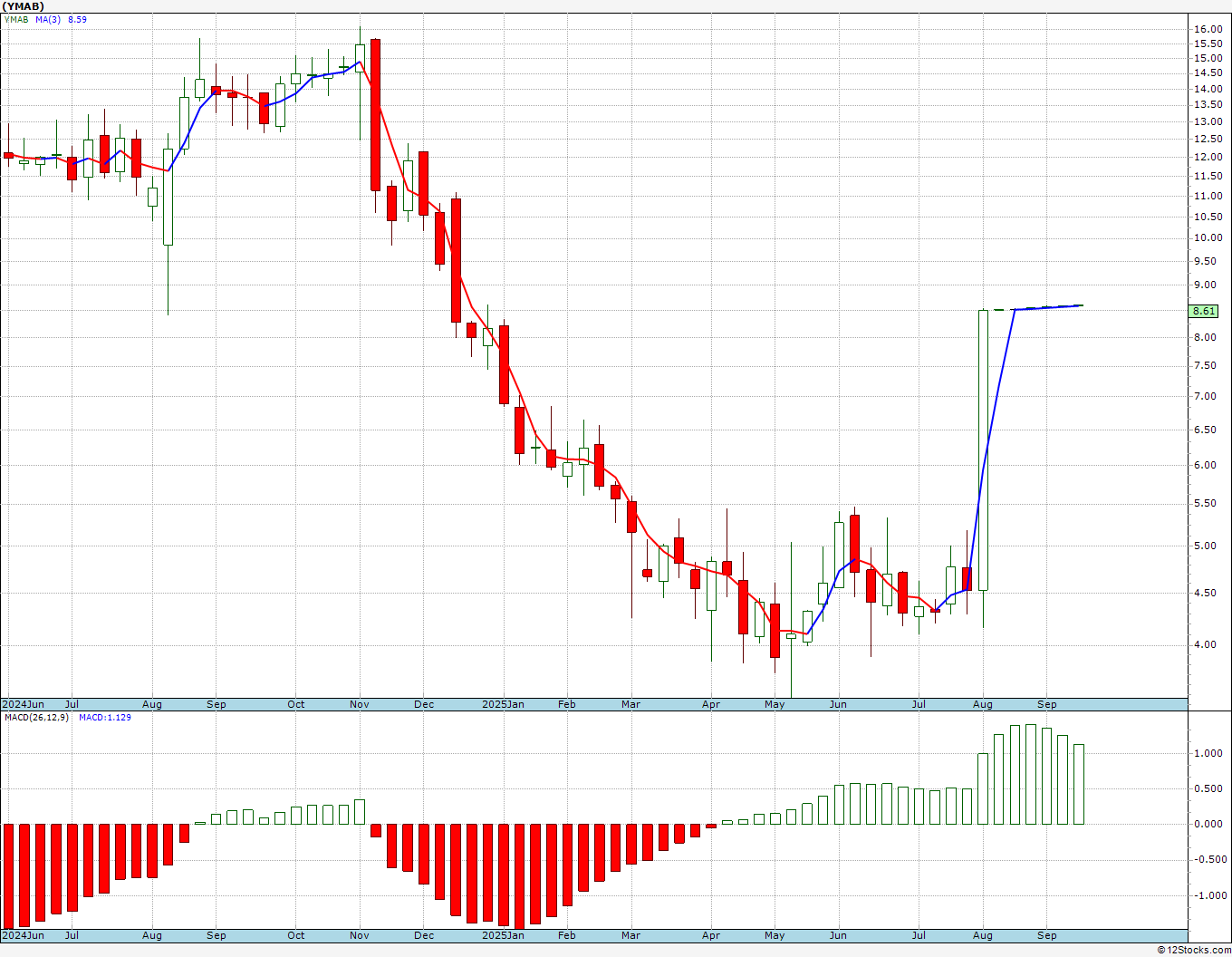This screenshot has width=1232, height=957.
Task: Click the 10.00 price axis label
Action: [x=1208, y=238]
